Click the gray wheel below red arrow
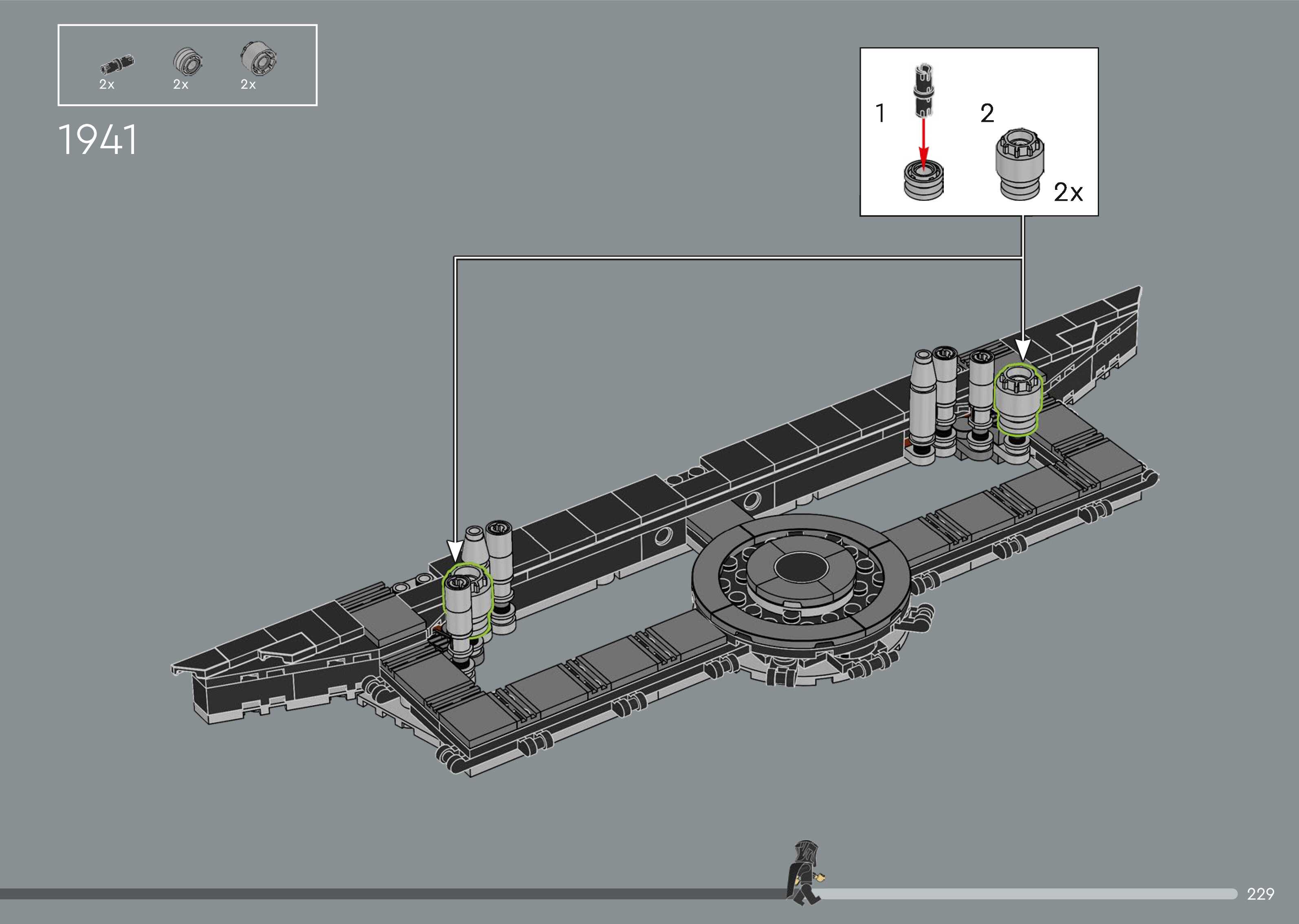Image resolution: width=1299 pixels, height=924 pixels. 923,181
